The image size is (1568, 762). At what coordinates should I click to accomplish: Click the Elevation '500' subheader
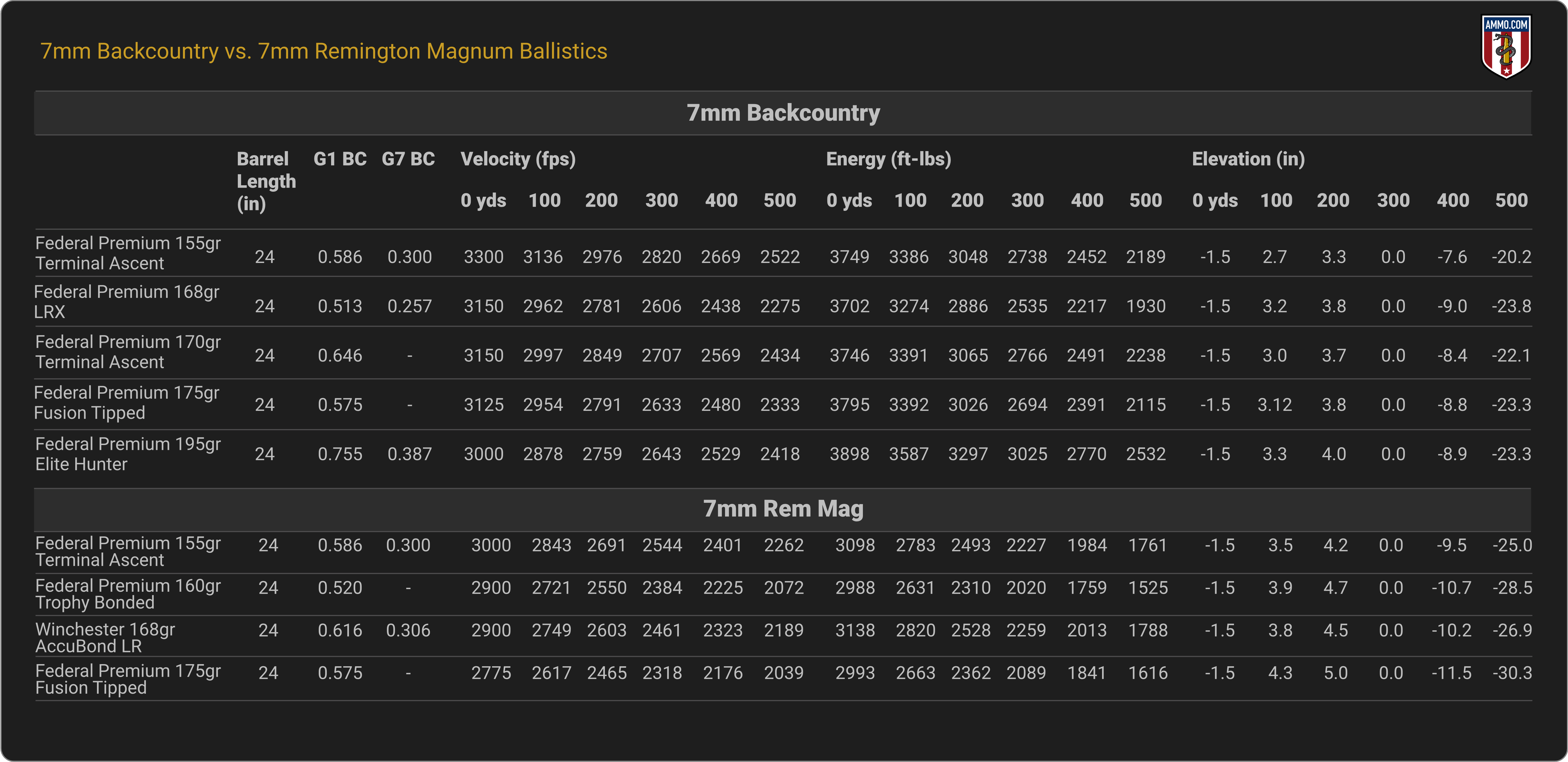tap(1511, 200)
